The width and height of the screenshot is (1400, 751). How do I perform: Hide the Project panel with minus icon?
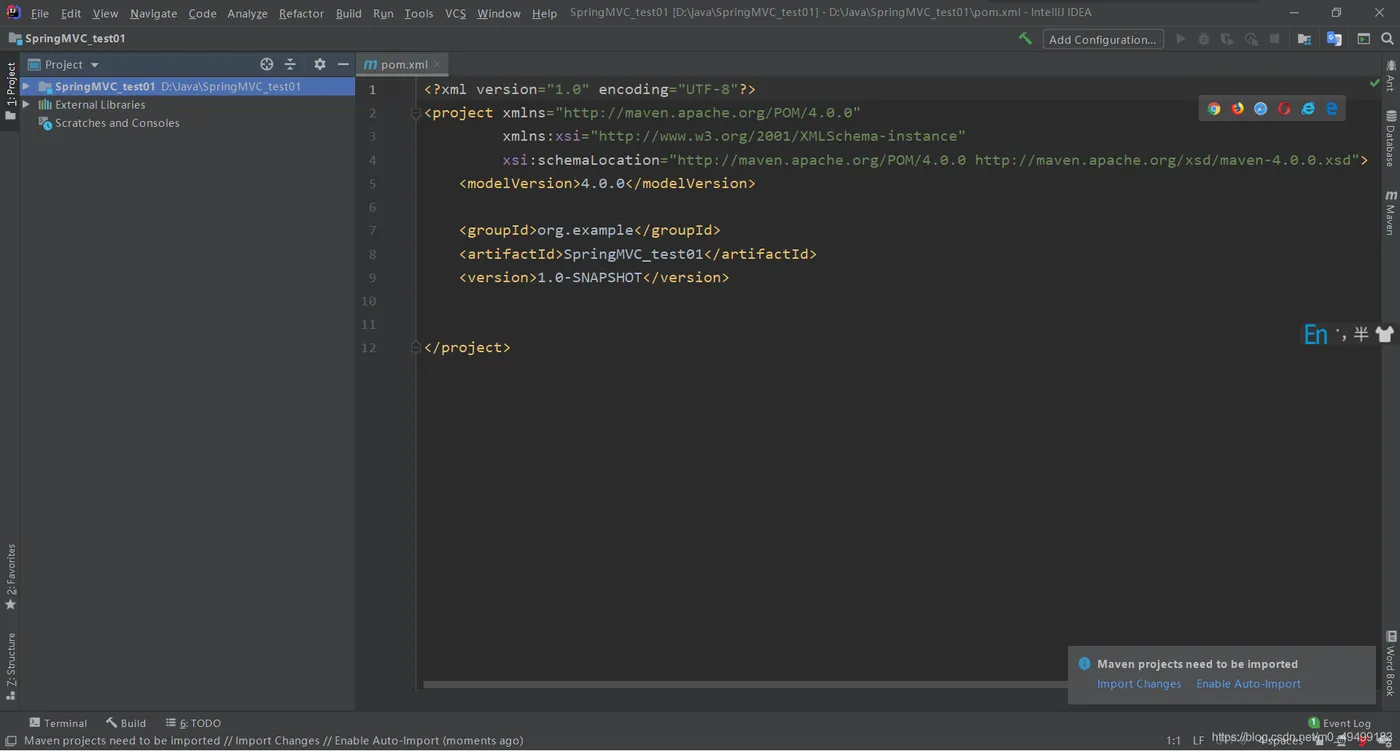[x=343, y=64]
